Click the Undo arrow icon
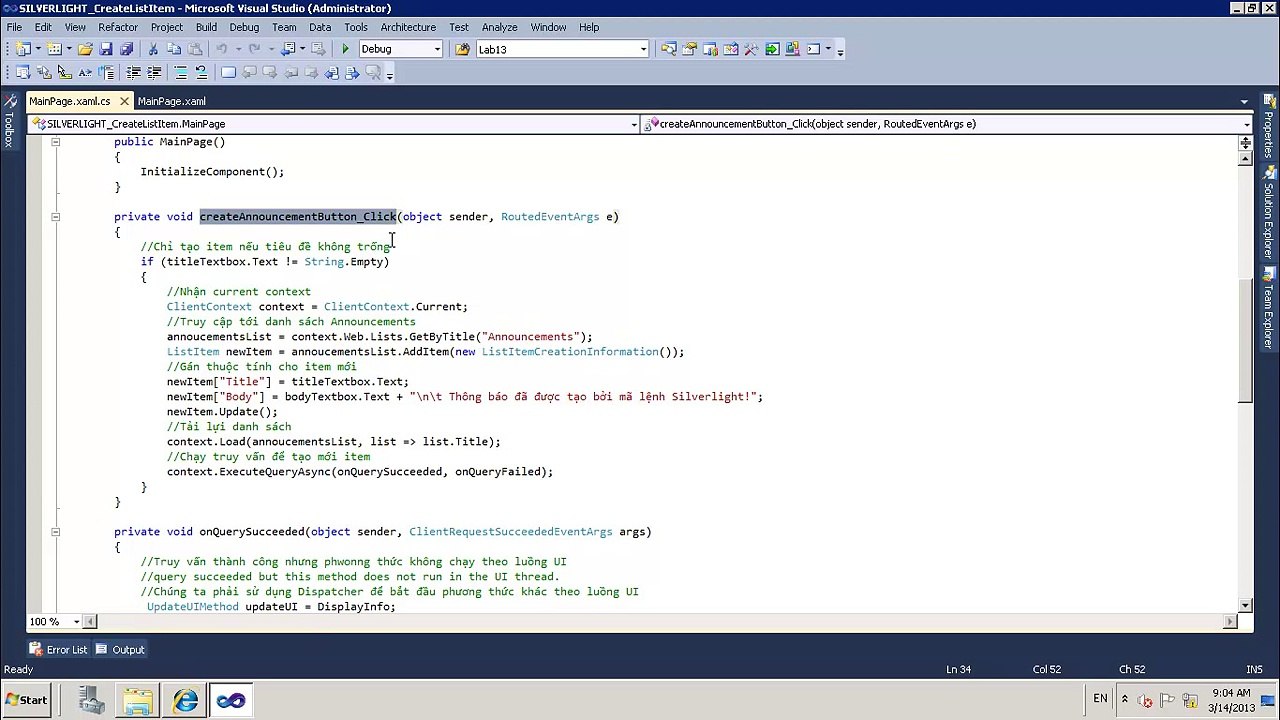Viewport: 1280px width, 720px height. [221, 49]
